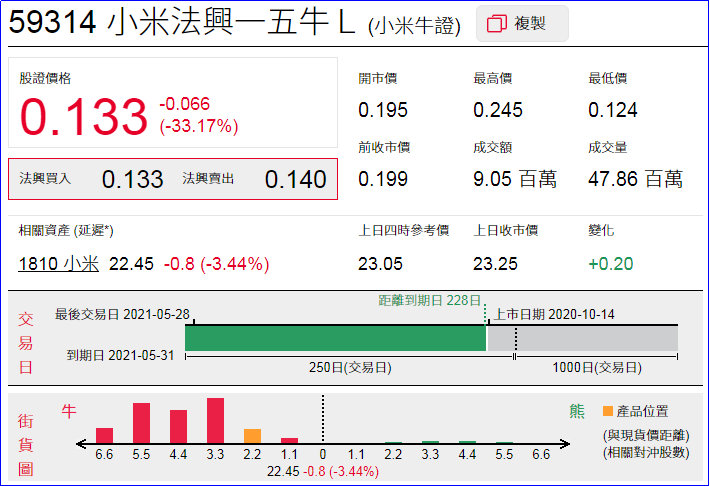The height and width of the screenshot is (486, 710).
Task: Click the 複製 copy button
Action: 522,24
